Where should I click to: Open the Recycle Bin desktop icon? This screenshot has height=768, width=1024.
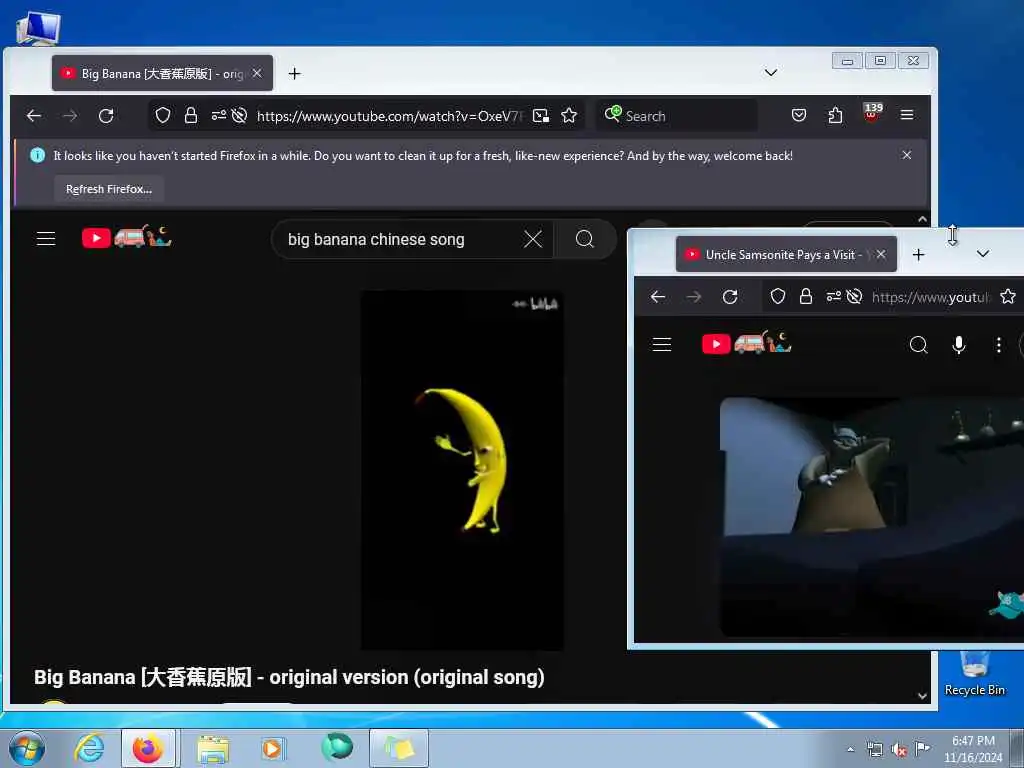click(974, 674)
